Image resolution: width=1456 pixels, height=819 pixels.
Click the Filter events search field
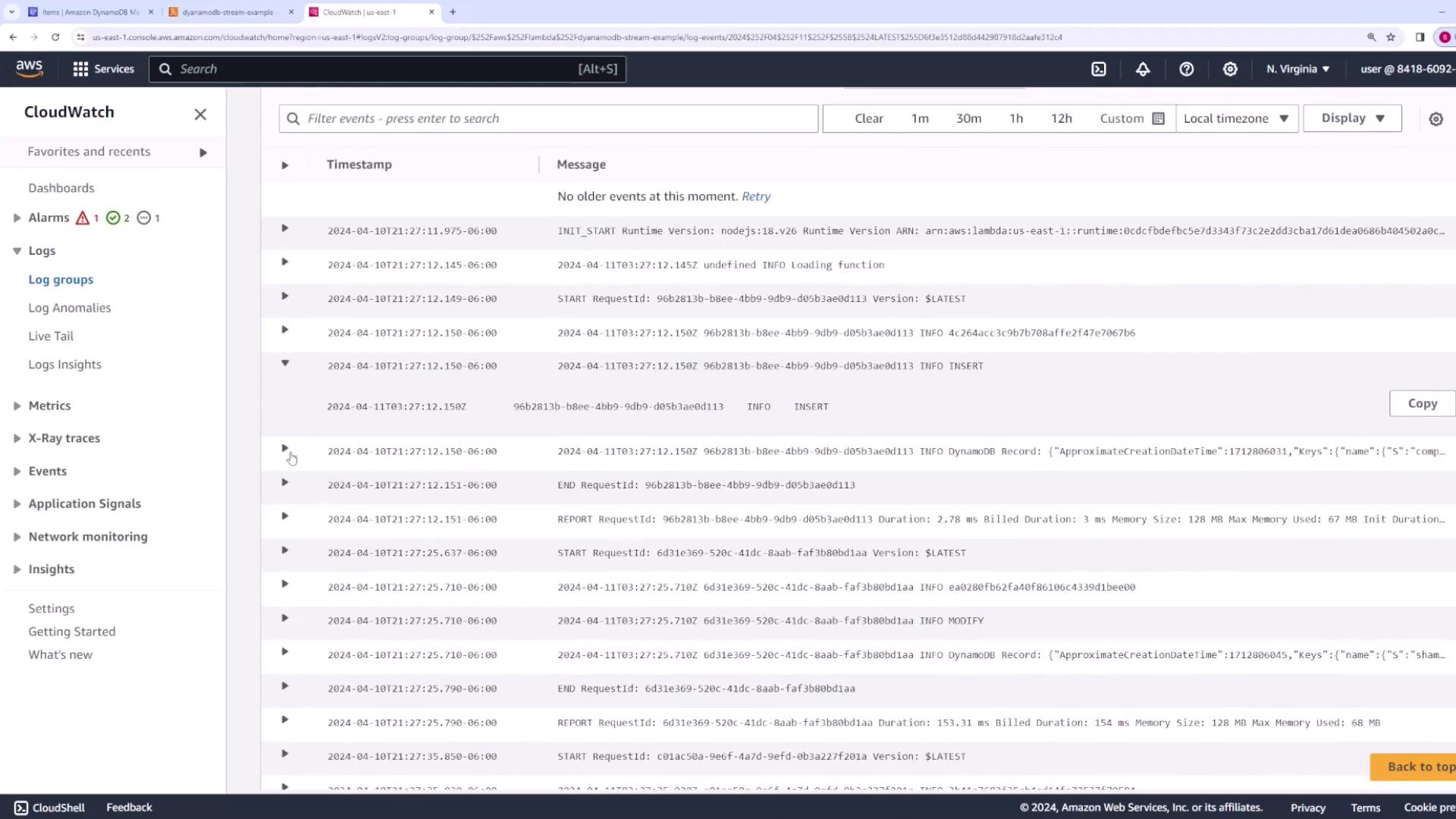[x=548, y=119]
